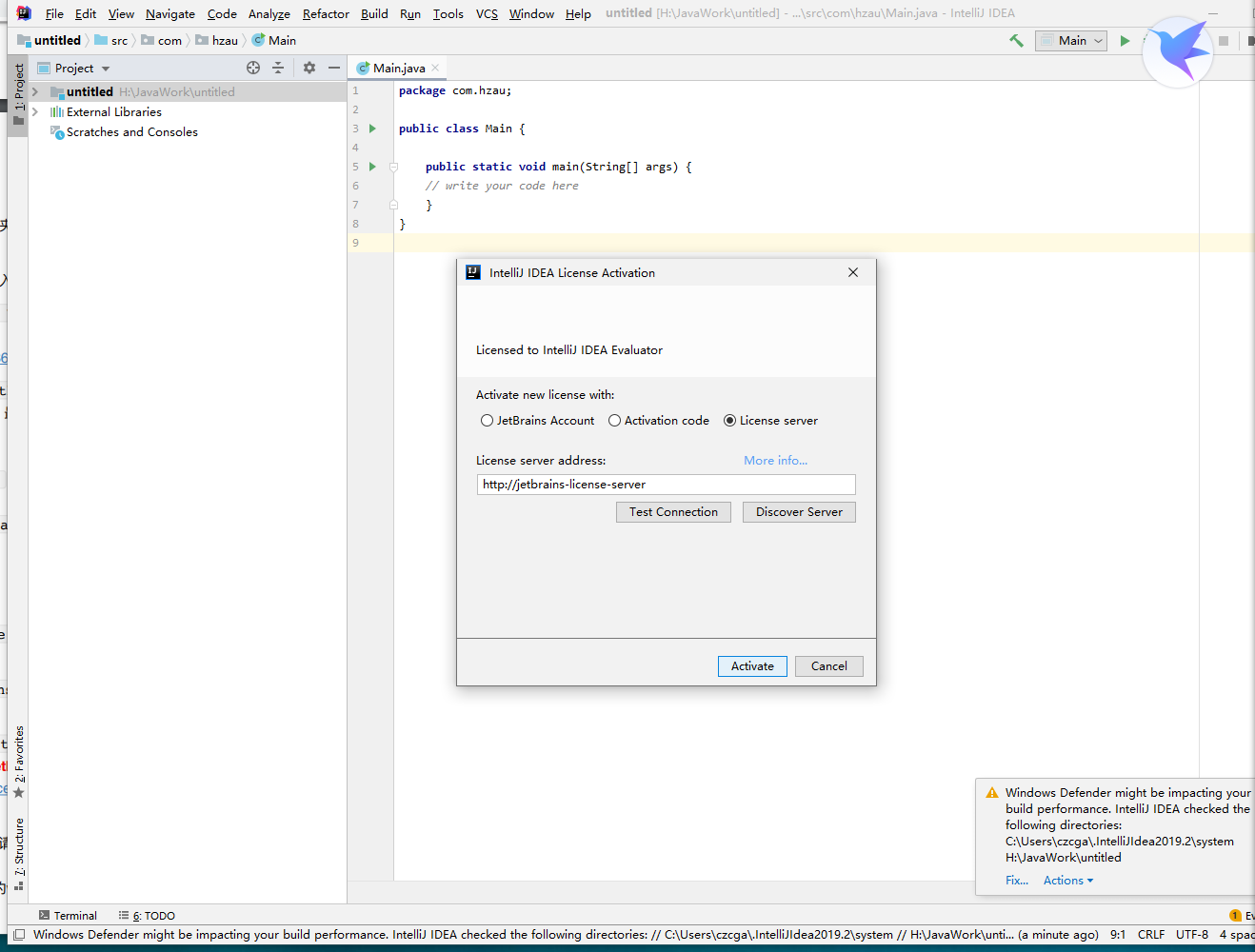Hide the Project tool window with minus icon
1255x952 pixels.
click(334, 68)
